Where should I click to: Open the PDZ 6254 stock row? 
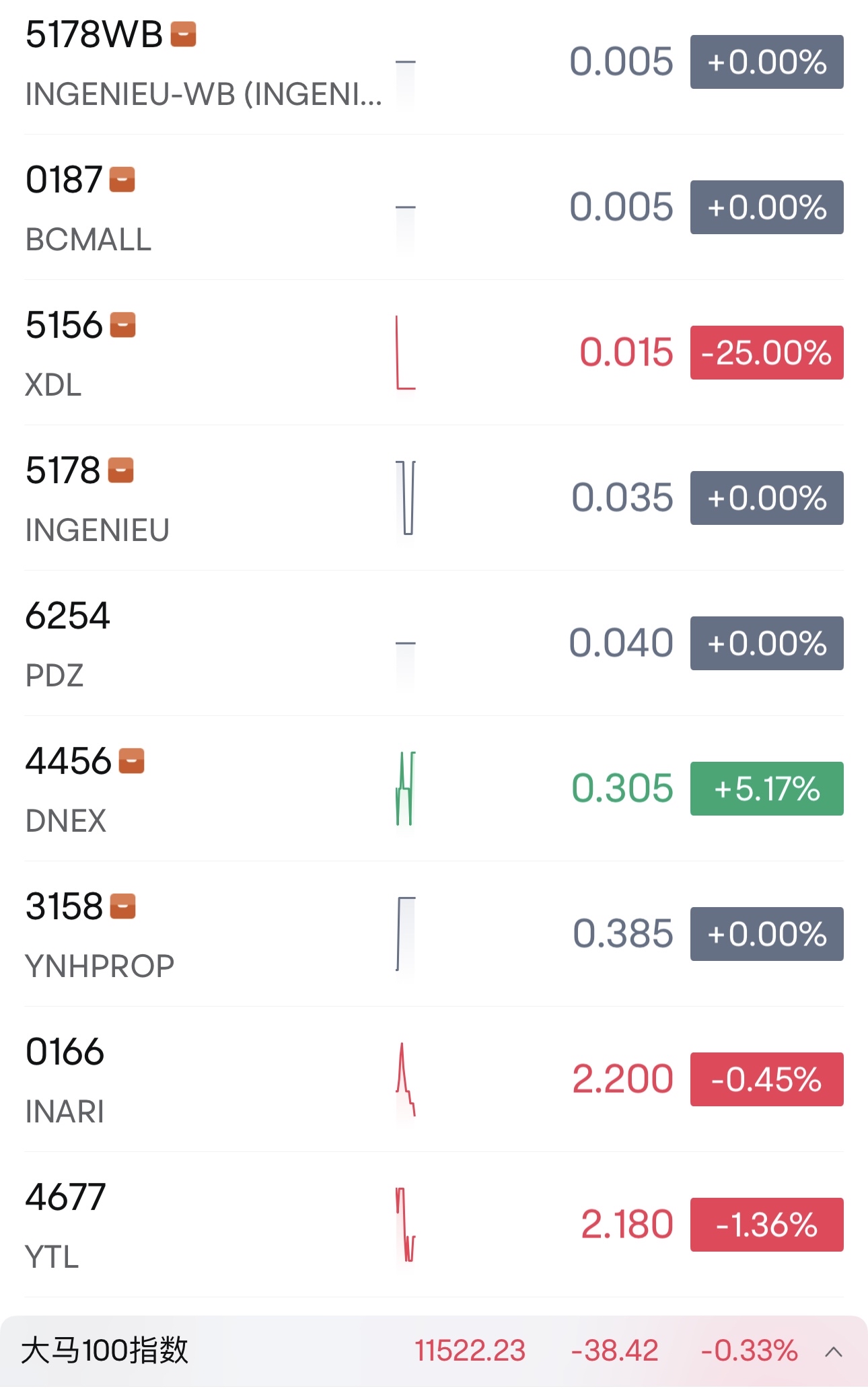[434, 643]
